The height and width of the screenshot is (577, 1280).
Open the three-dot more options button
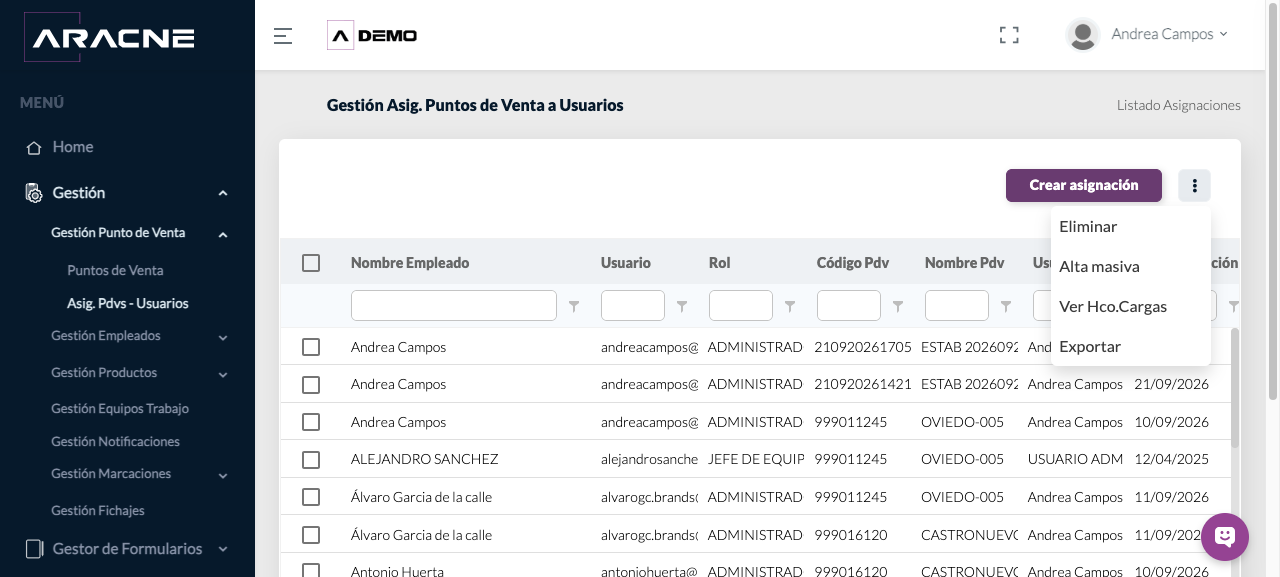1194,185
